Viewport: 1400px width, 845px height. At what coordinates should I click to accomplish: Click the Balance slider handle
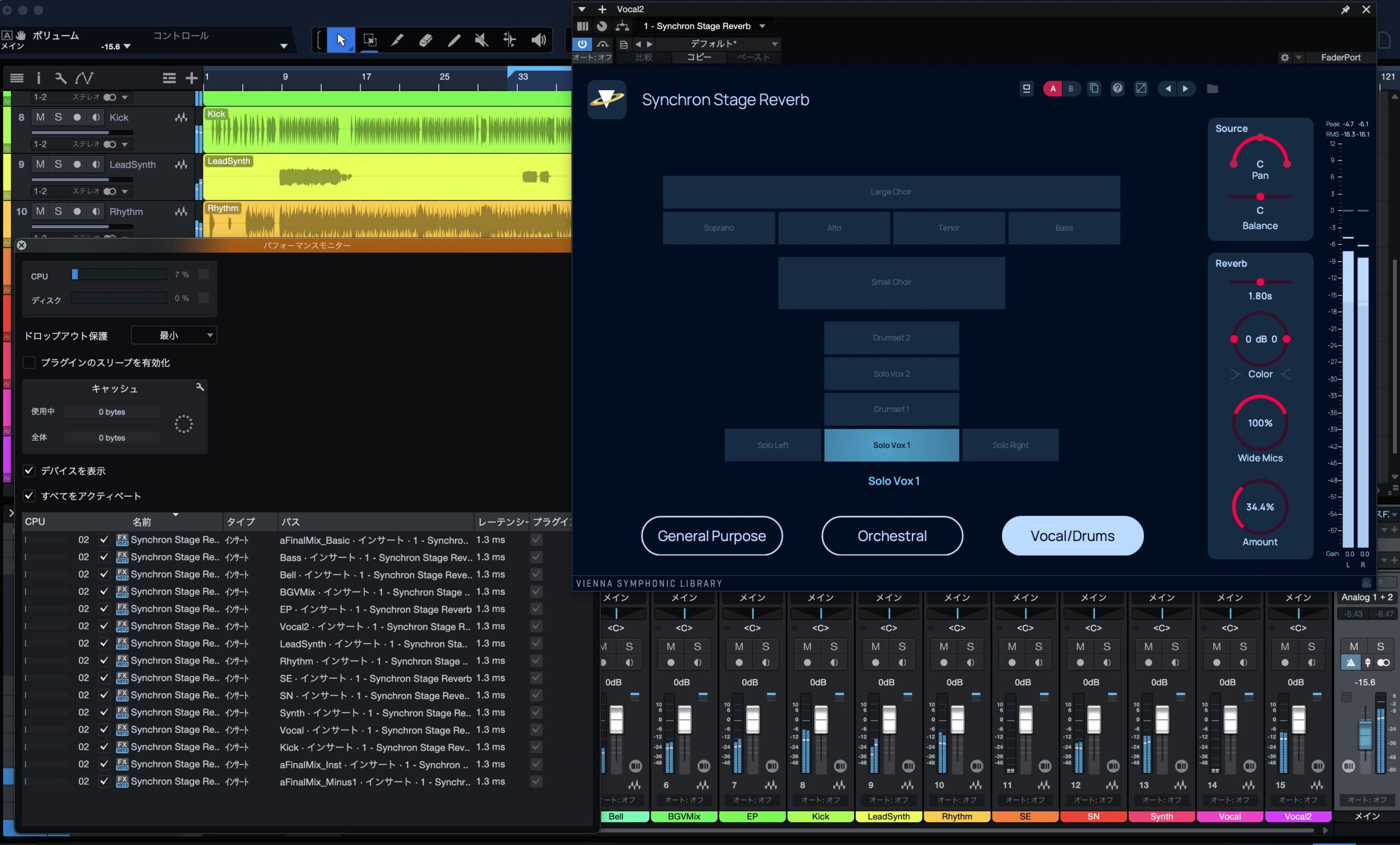(1260, 196)
